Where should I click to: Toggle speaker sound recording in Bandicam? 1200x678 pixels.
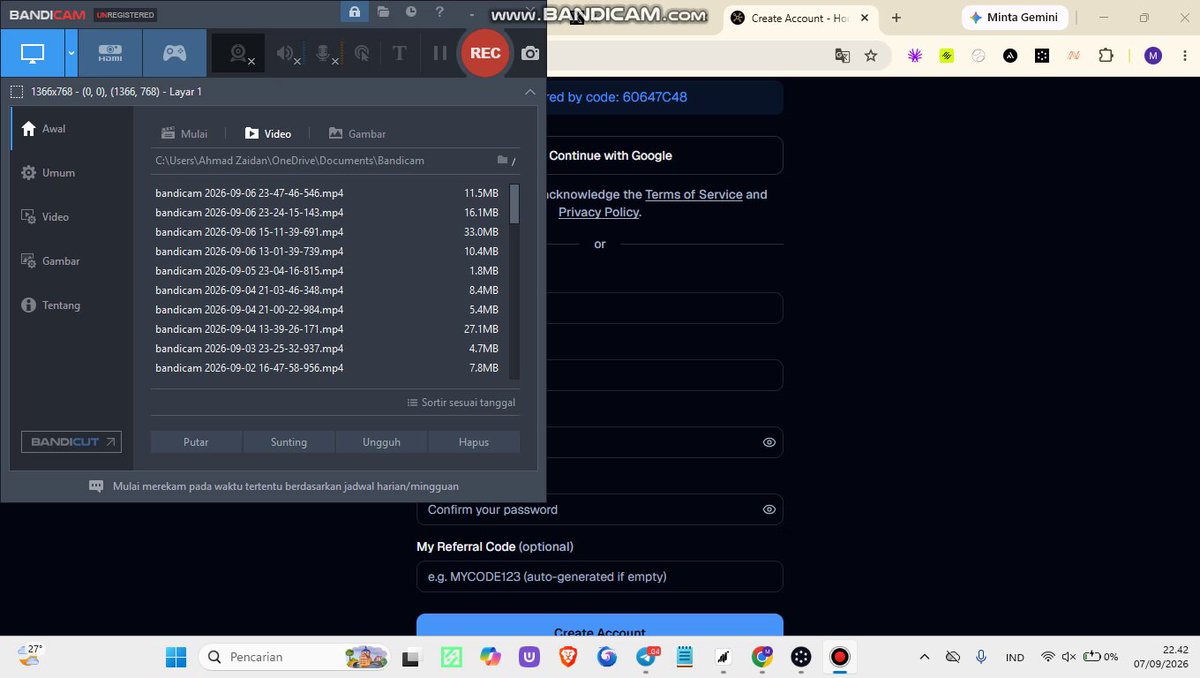pos(288,54)
